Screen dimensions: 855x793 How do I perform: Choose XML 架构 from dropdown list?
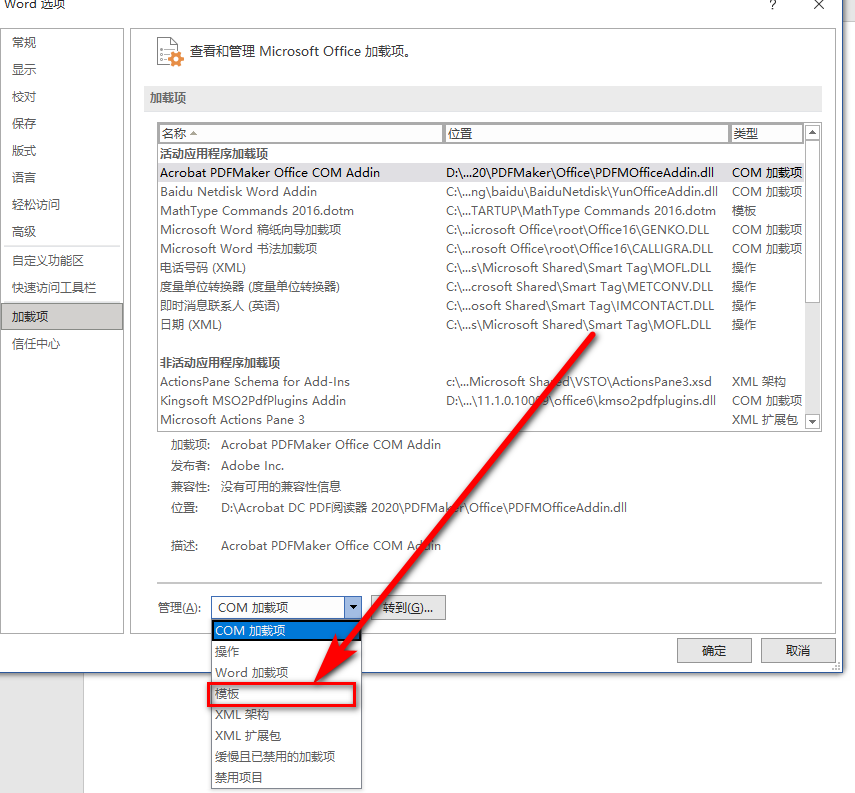coord(286,714)
